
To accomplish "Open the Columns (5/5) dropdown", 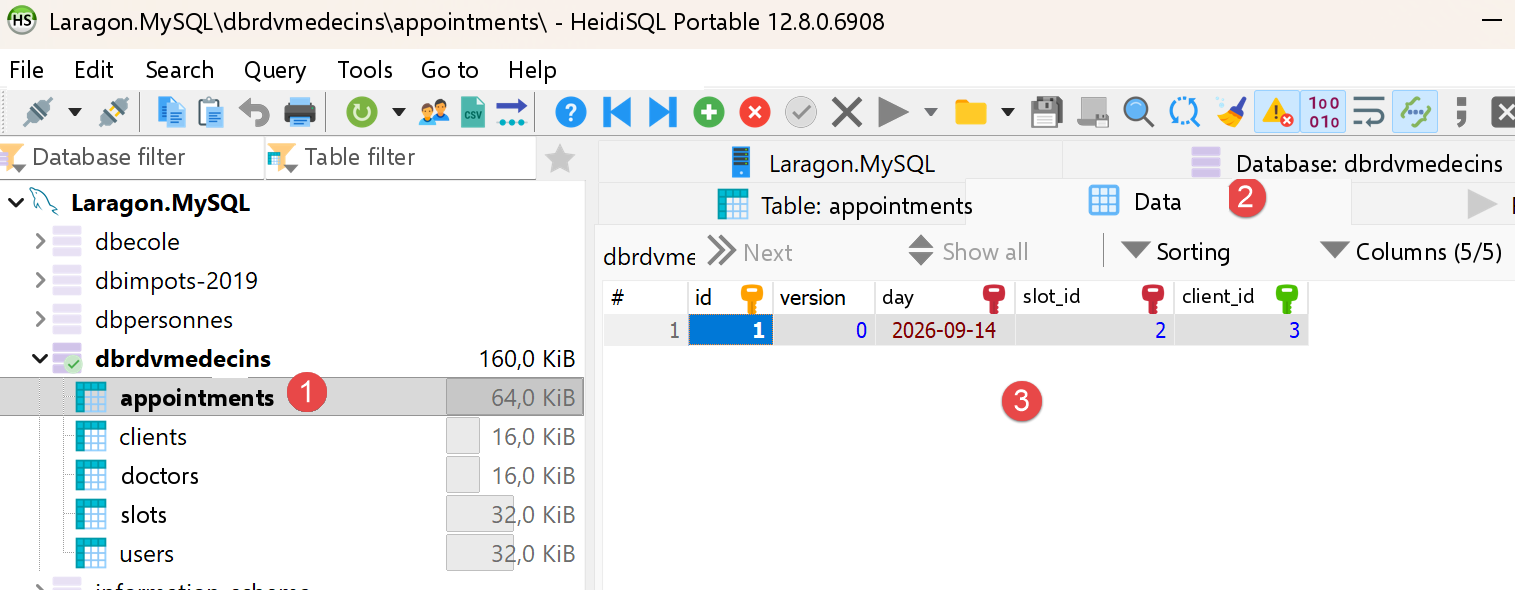I will click(x=1411, y=252).
